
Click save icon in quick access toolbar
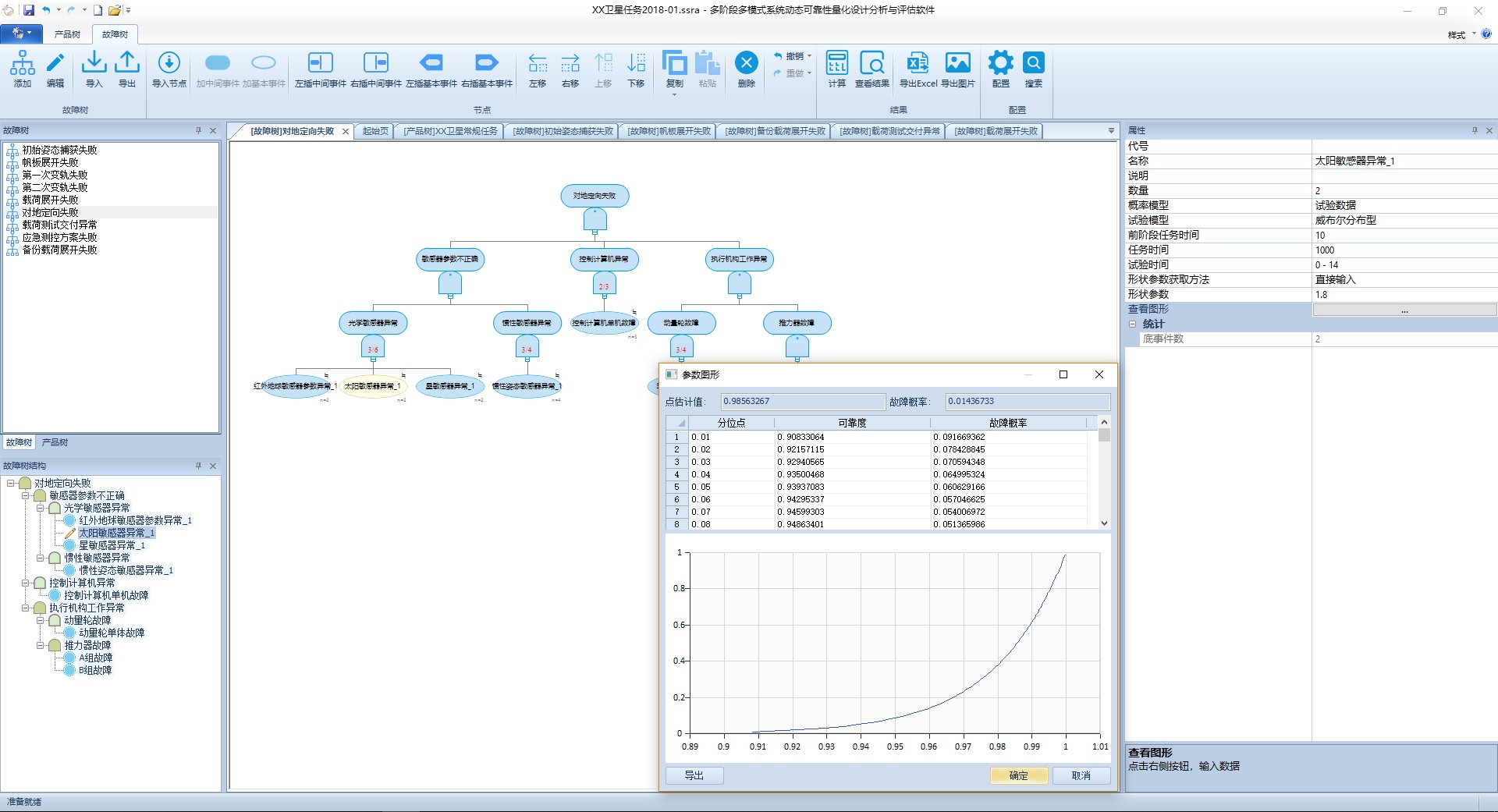pyautogui.click(x=29, y=10)
